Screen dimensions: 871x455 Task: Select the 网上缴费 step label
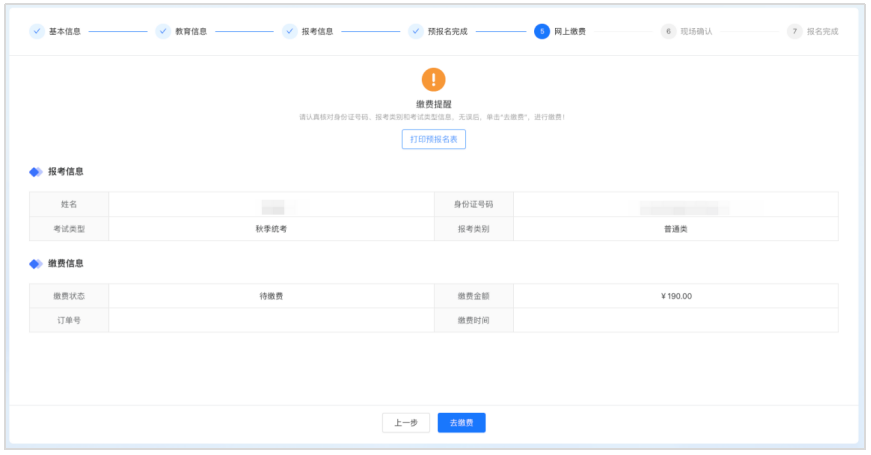tap(570, 31)
